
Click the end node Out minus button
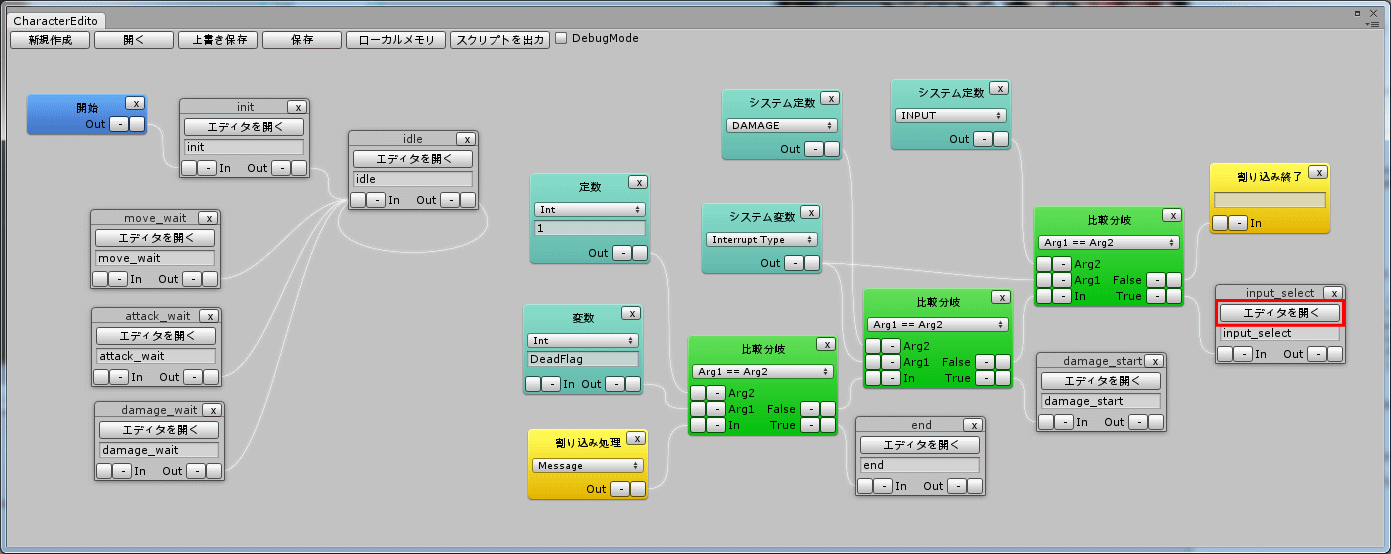tap(956, 486)
